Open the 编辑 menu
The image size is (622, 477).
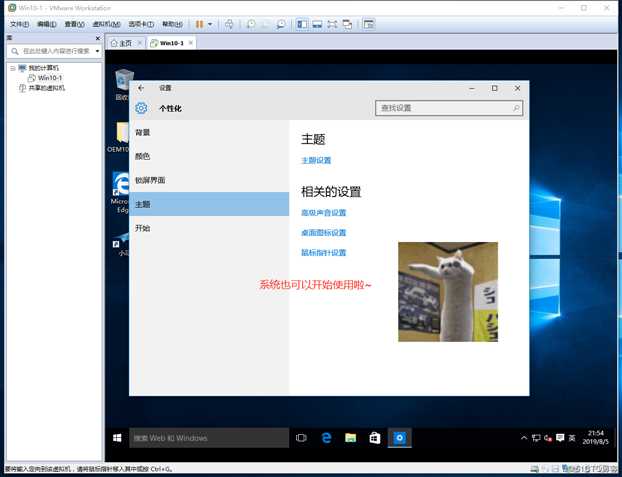tap(47, 25)
